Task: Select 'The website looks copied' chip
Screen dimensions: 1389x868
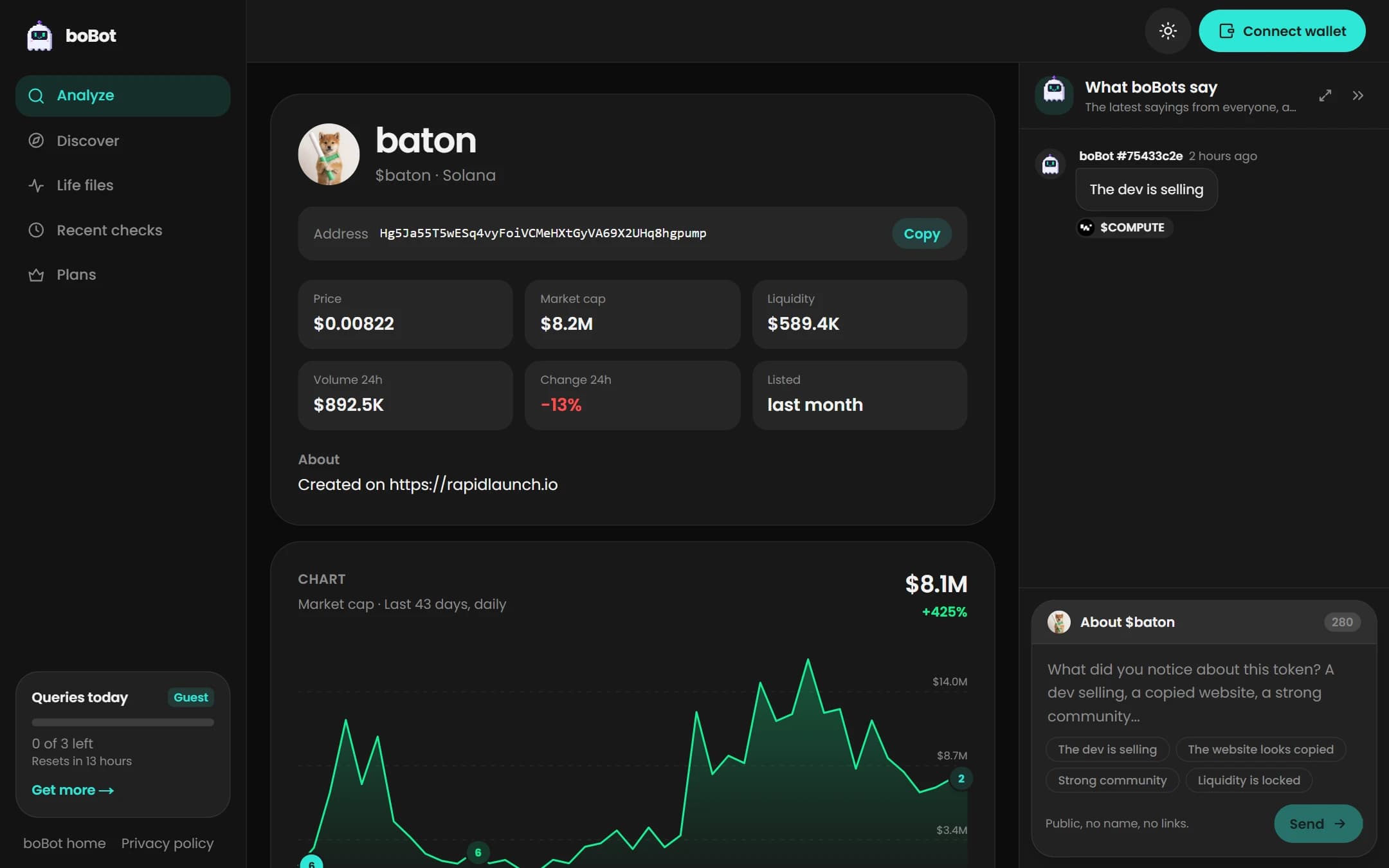Action: coord(1260,749)
